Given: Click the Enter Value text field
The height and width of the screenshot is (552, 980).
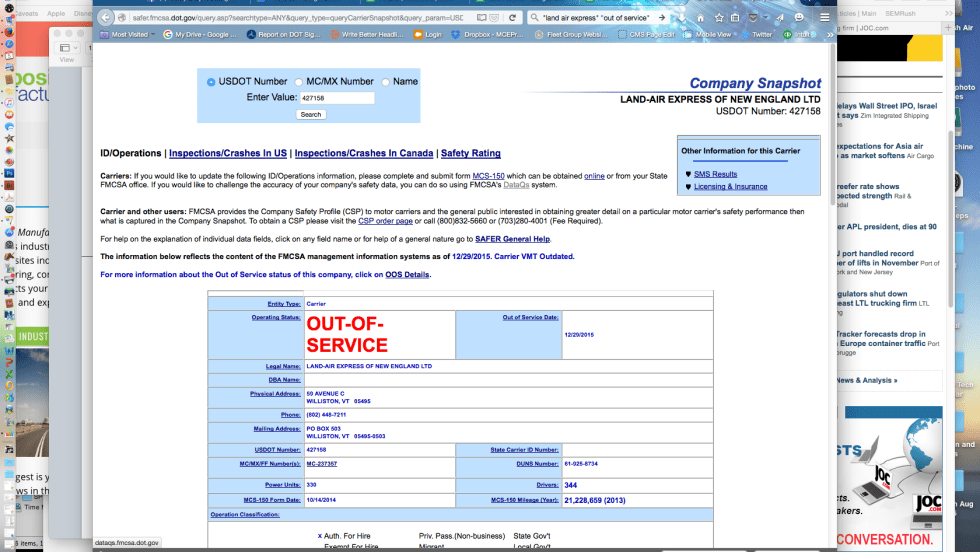Looking at the screenshot, I should pos(336,98).
